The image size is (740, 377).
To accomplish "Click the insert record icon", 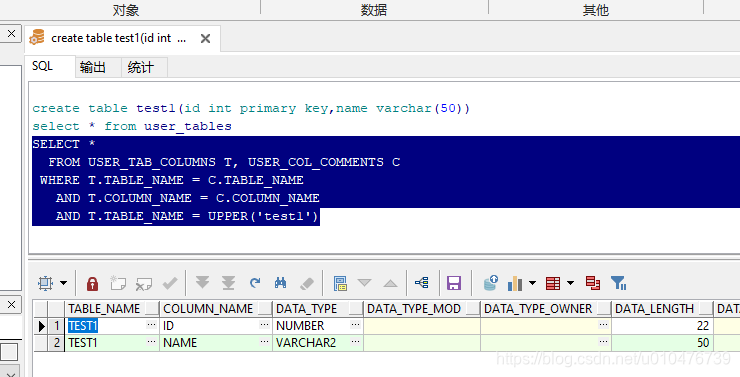I will [118, 283].
